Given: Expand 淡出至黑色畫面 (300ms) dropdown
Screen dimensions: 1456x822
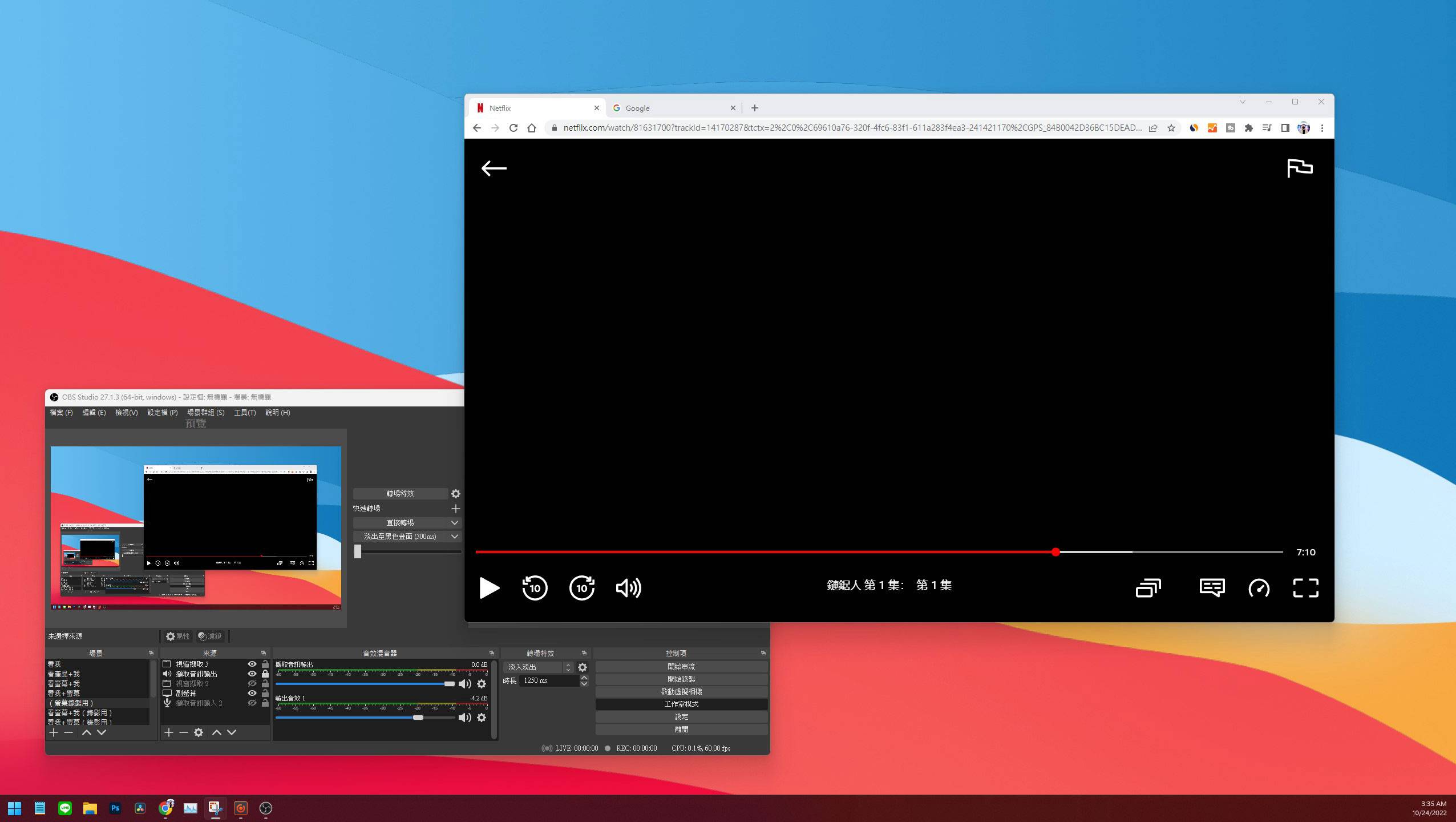Looking at the screenshot, I should tap(454, 536).
